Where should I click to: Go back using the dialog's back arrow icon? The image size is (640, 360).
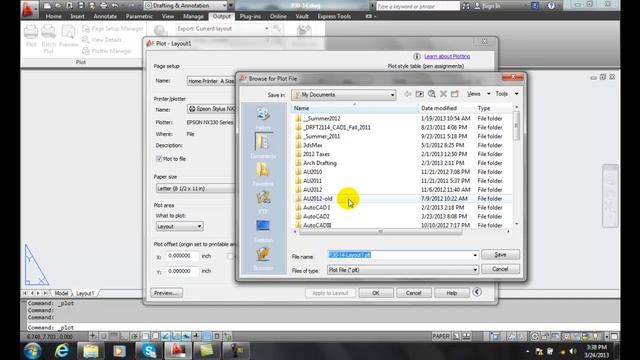coord(407,94)
